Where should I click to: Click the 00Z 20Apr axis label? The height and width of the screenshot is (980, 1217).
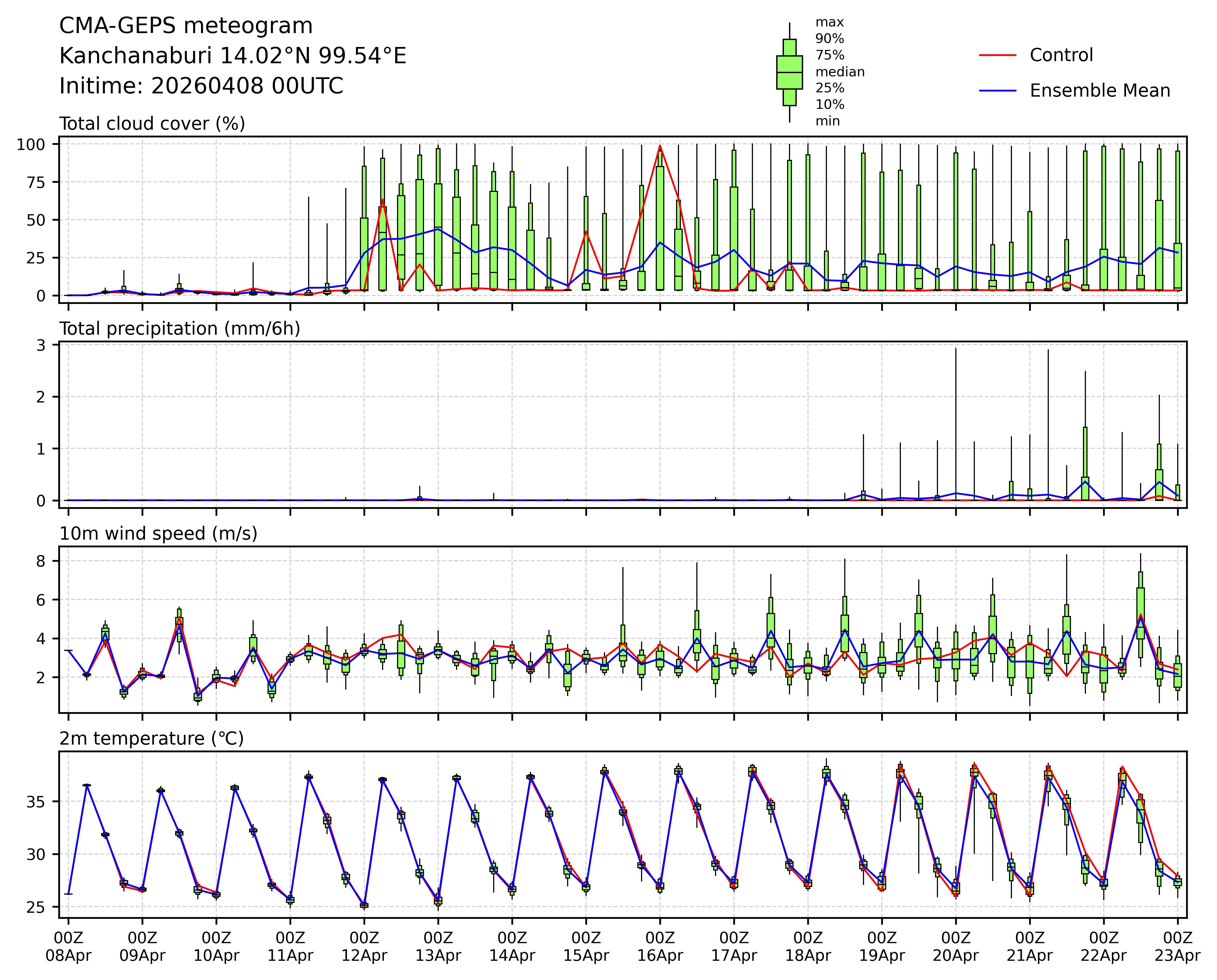(x=956, y=947)
